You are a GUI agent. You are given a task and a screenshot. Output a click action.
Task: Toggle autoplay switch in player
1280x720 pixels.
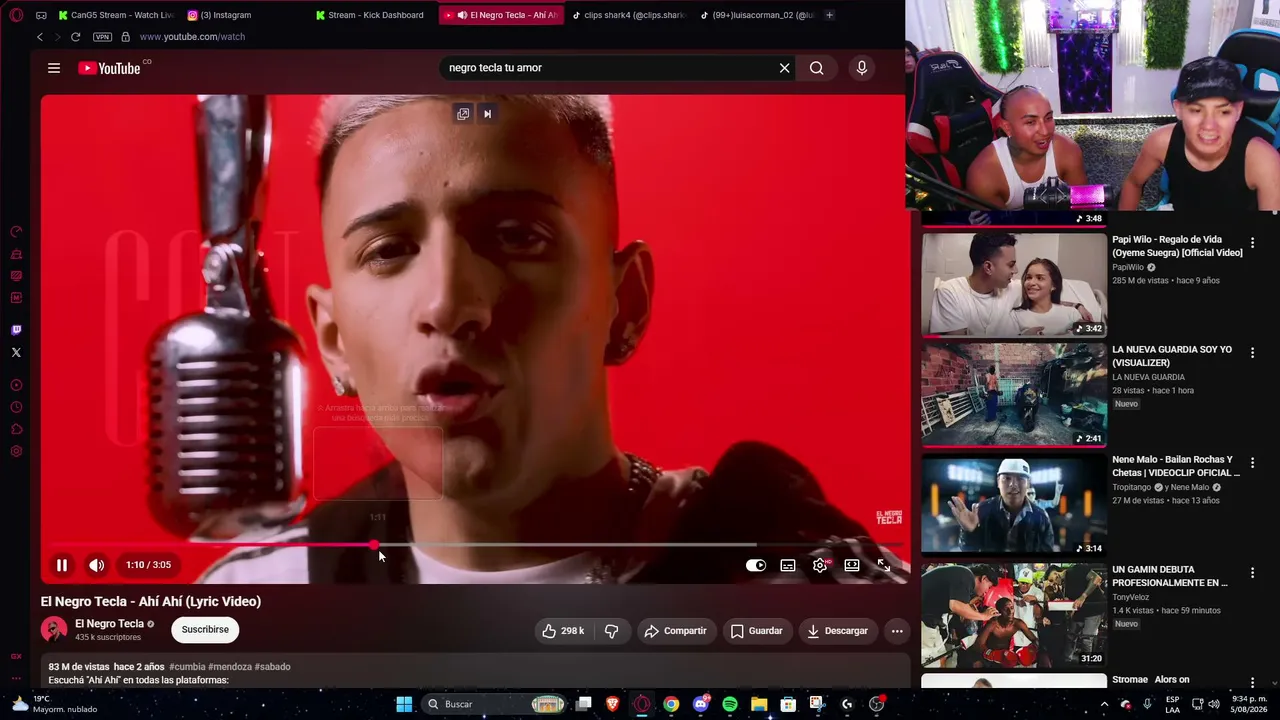point(756,565)
